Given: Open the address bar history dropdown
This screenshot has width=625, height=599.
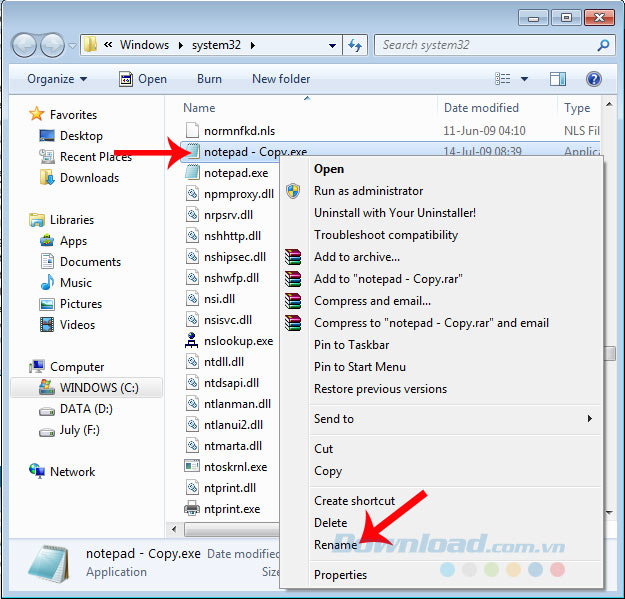Looking at the screenshot, I should pyautogui.click(x=332, y=45).
